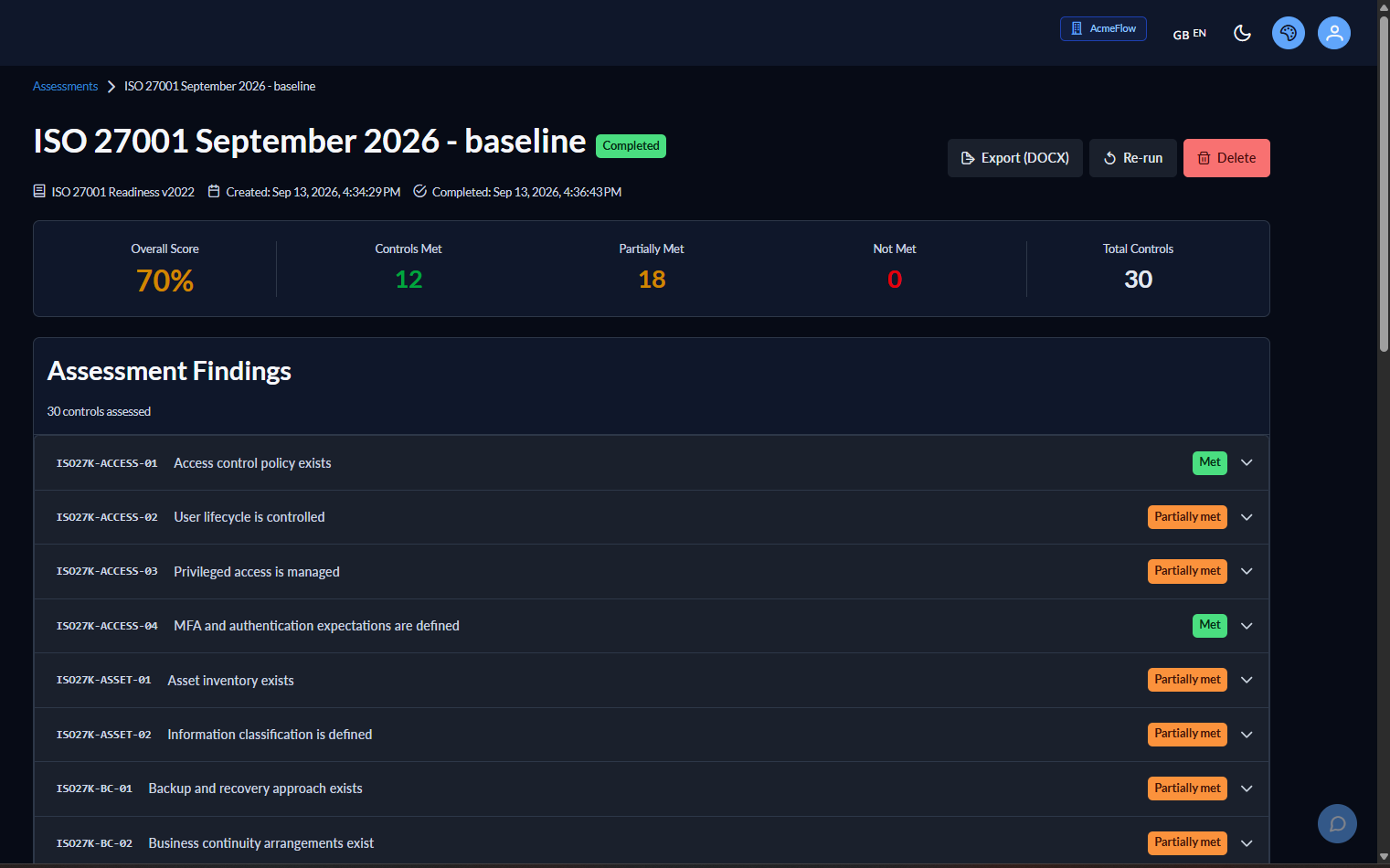Switch the GB EN language selector

(x=1189, y=34)
